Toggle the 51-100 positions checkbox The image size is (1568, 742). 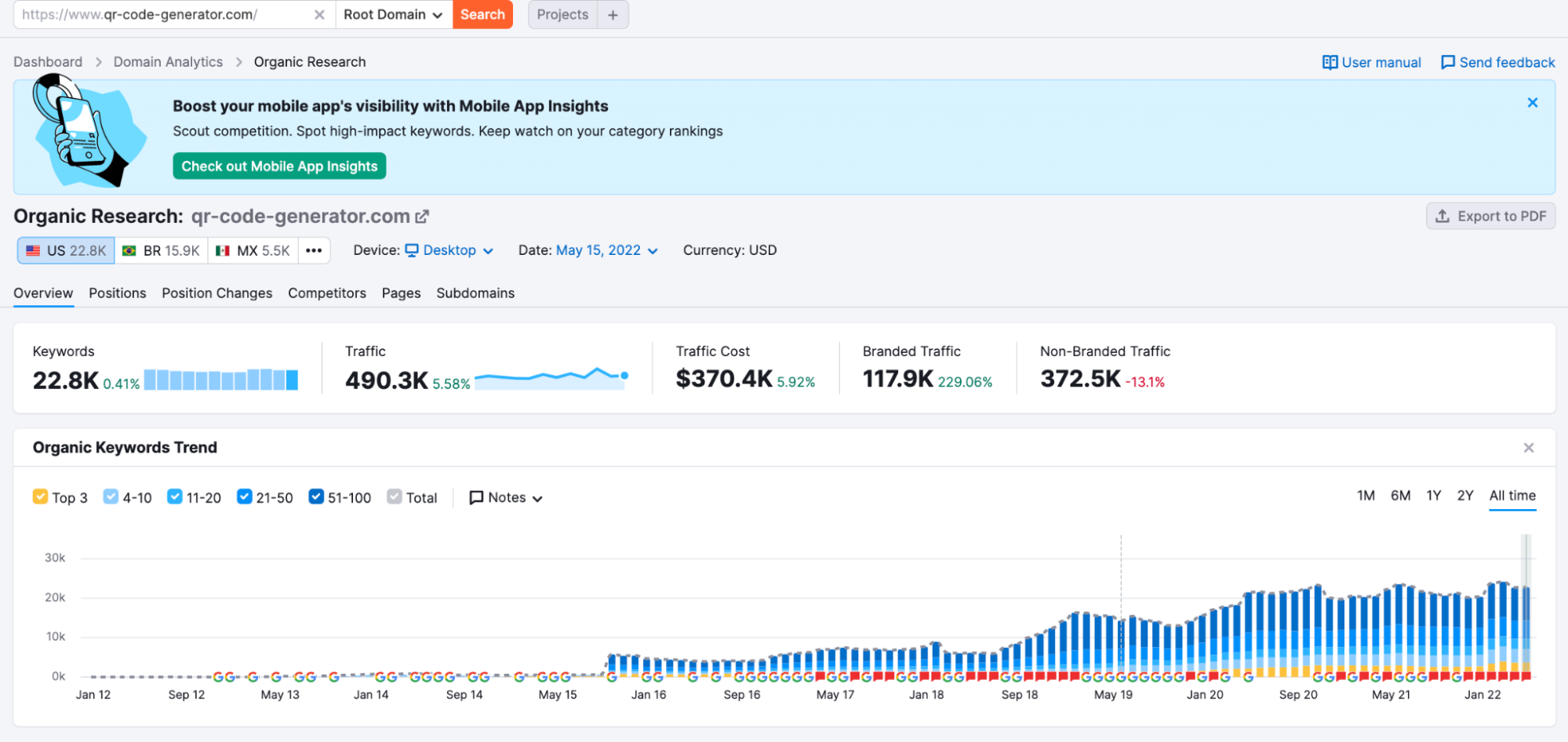316,496
